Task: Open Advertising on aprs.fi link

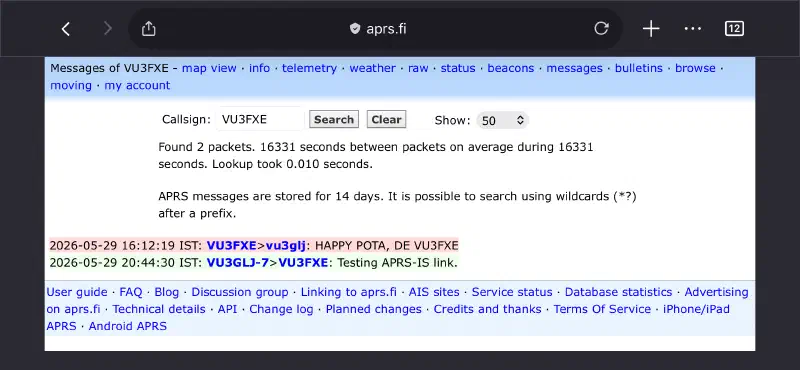Action: pos(716,292)
